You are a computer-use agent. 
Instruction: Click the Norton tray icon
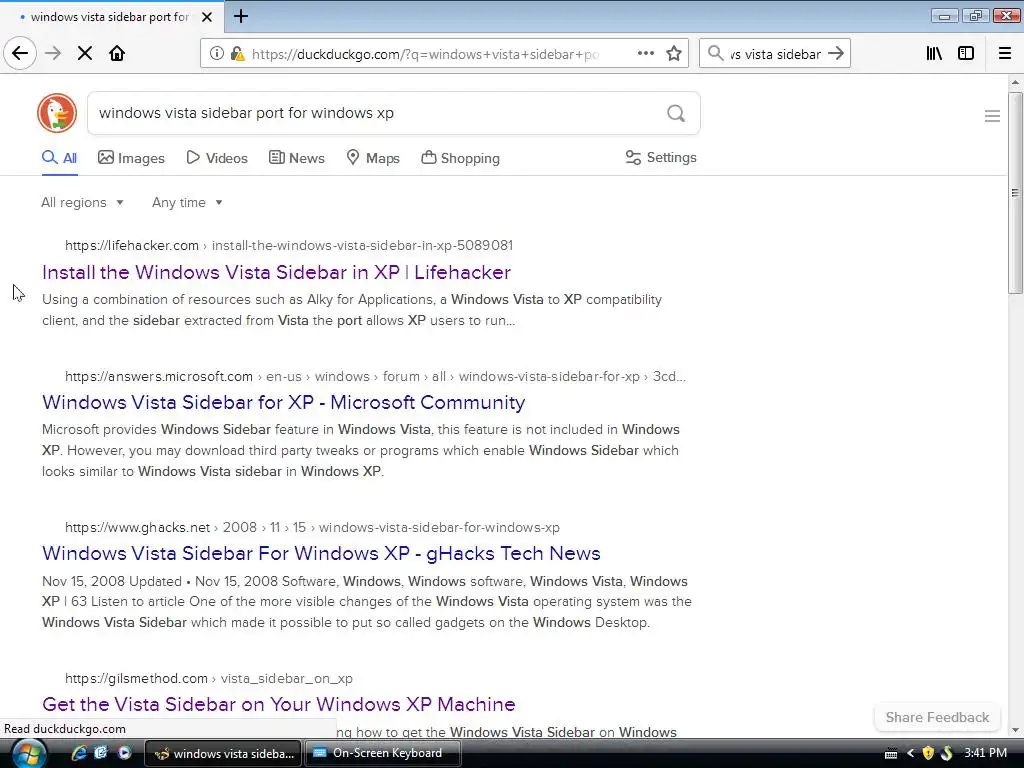coord(946,754)
